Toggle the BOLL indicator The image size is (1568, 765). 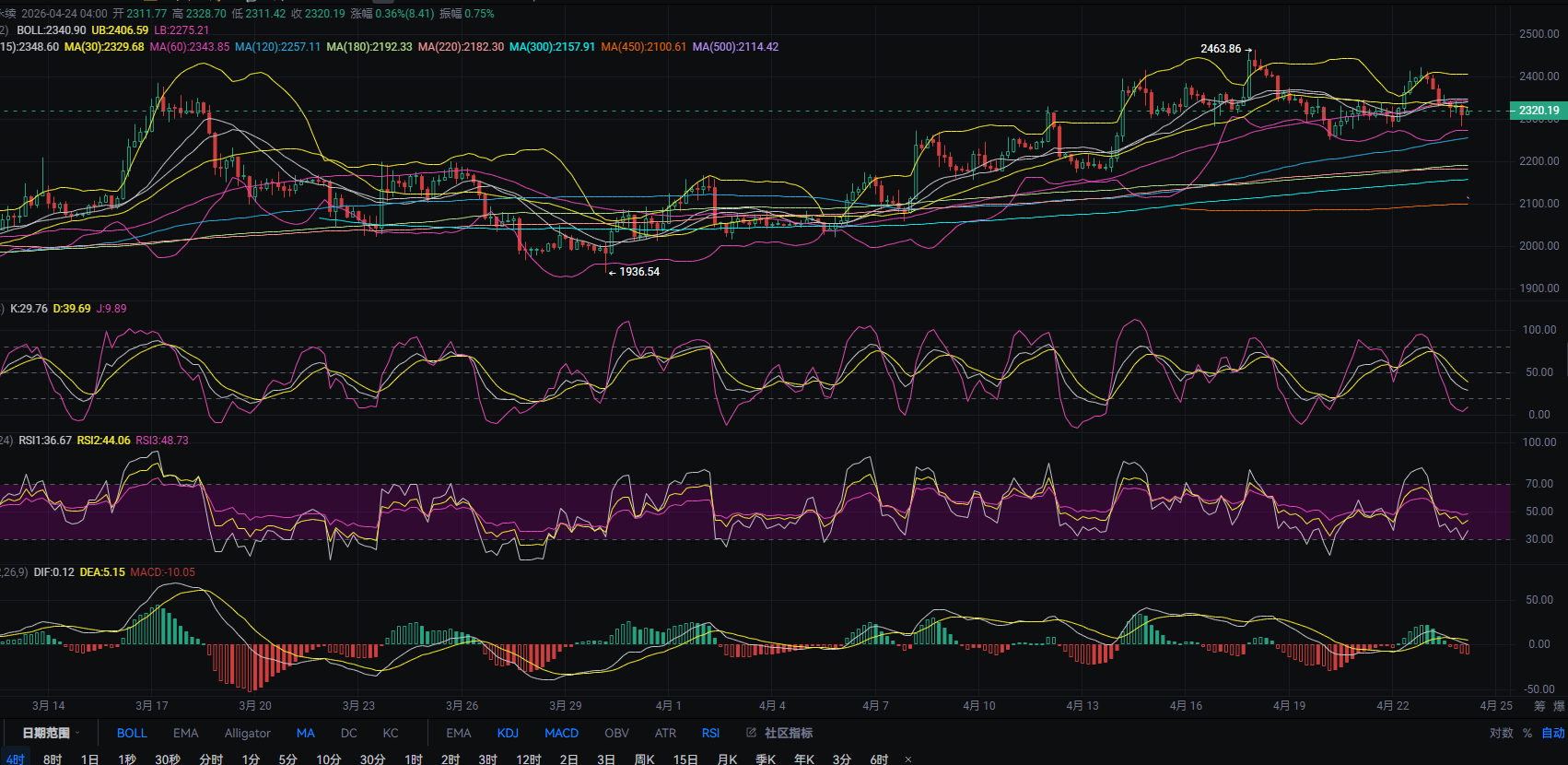132,733
